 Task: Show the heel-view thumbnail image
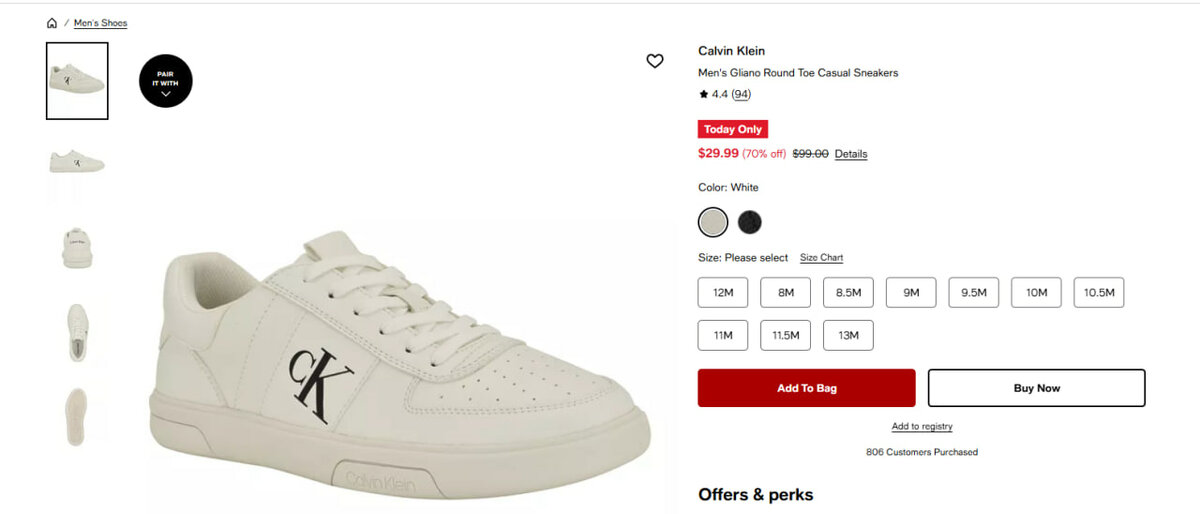77,247
